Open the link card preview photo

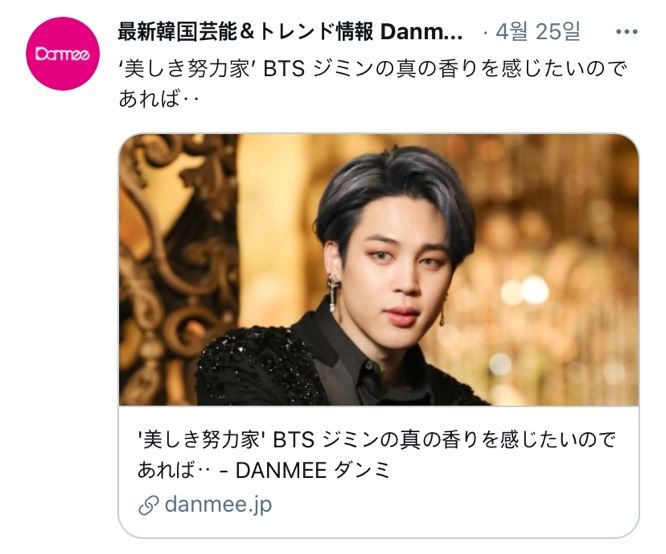click(x=379, y=270)
